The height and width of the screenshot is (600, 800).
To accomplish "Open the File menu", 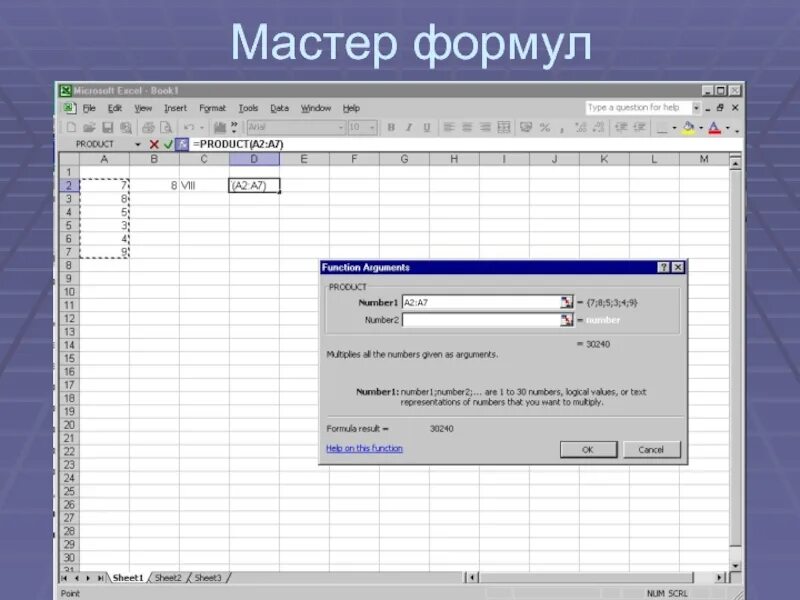I will click(89, 108).
